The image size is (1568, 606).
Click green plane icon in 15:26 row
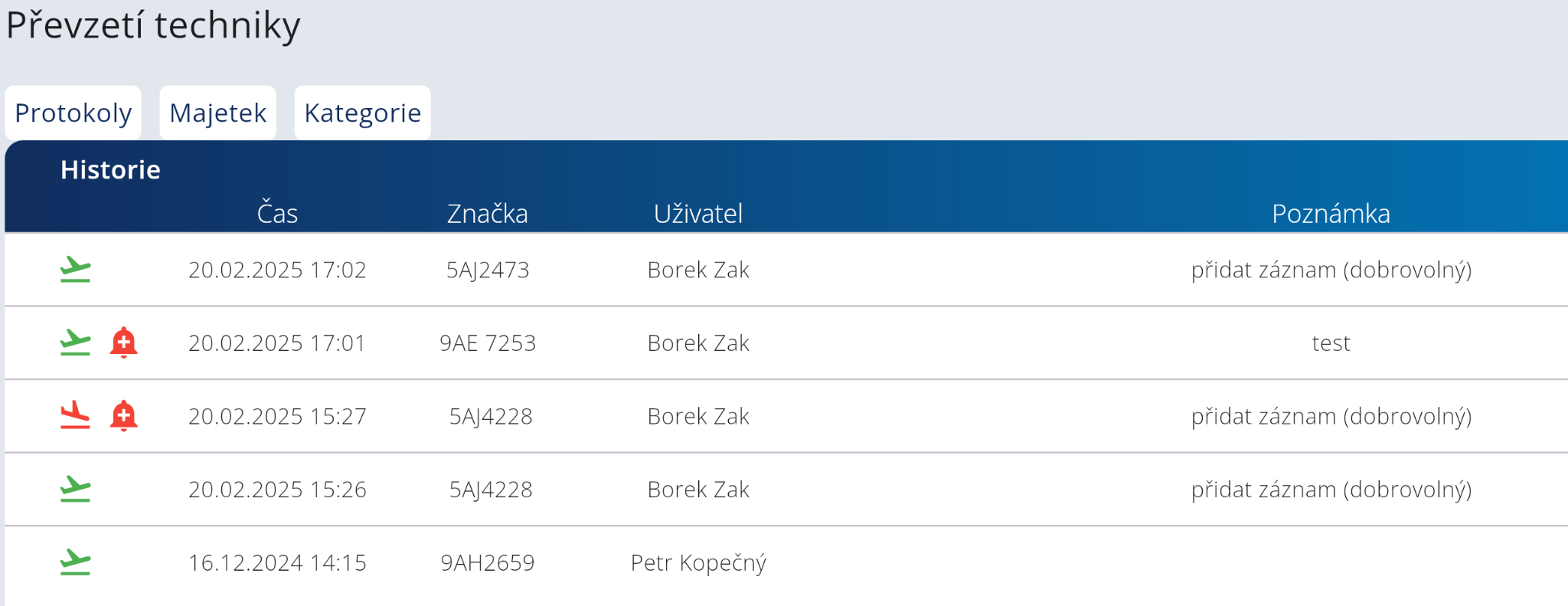75,489
